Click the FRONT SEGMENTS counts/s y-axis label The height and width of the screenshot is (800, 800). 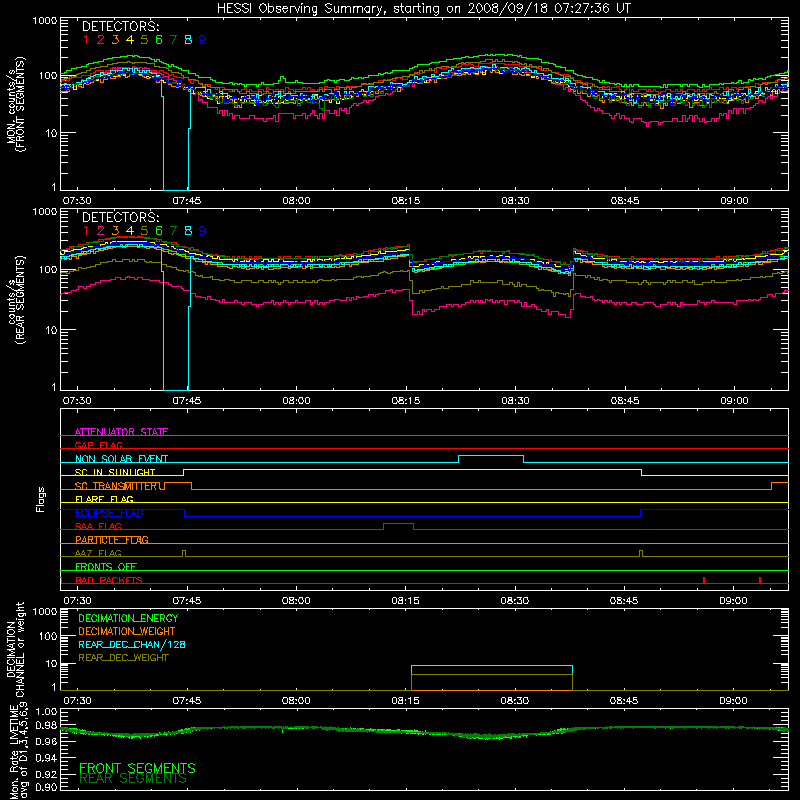16,104
